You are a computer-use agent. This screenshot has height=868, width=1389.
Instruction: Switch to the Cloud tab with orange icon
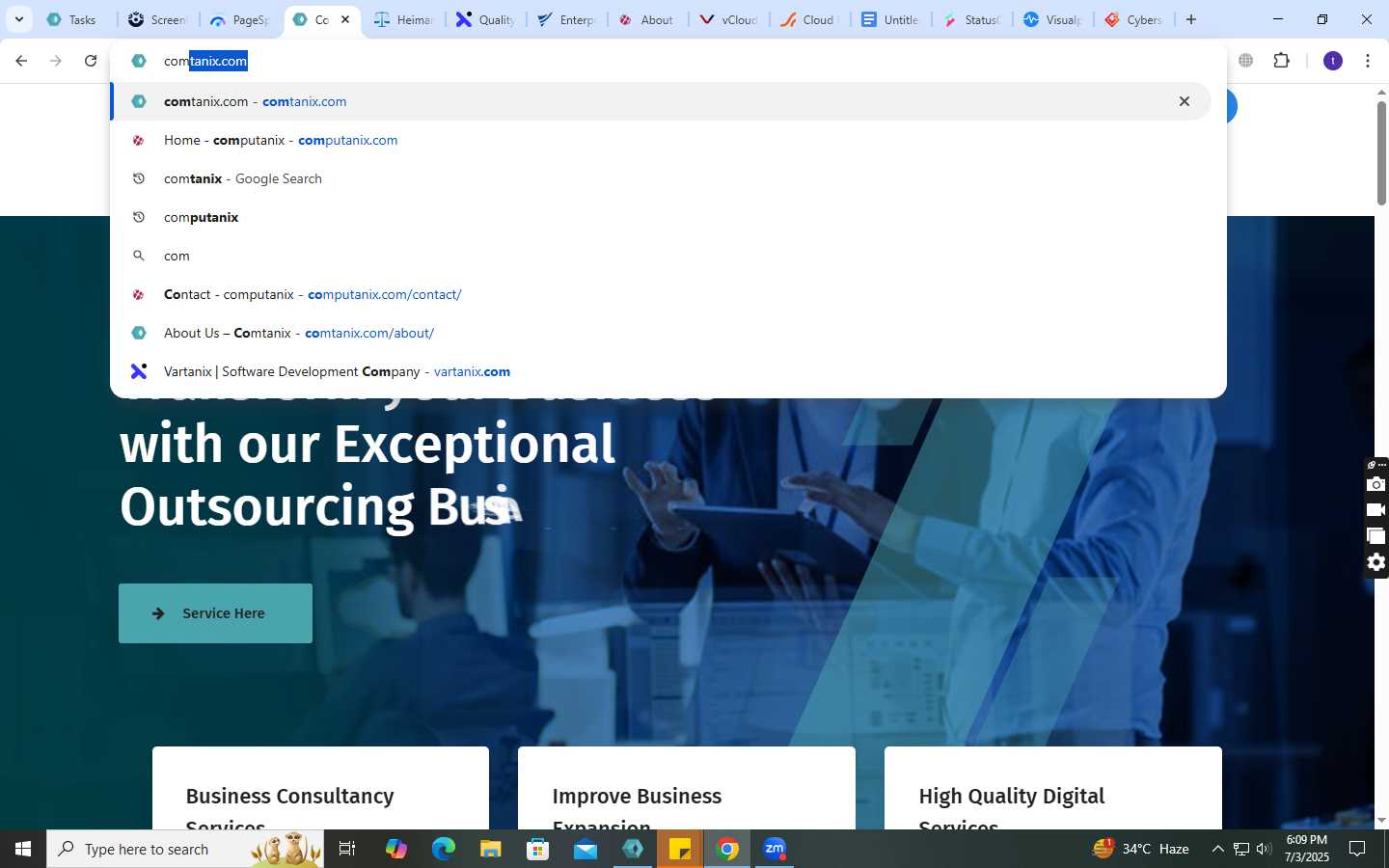(808, 19)
